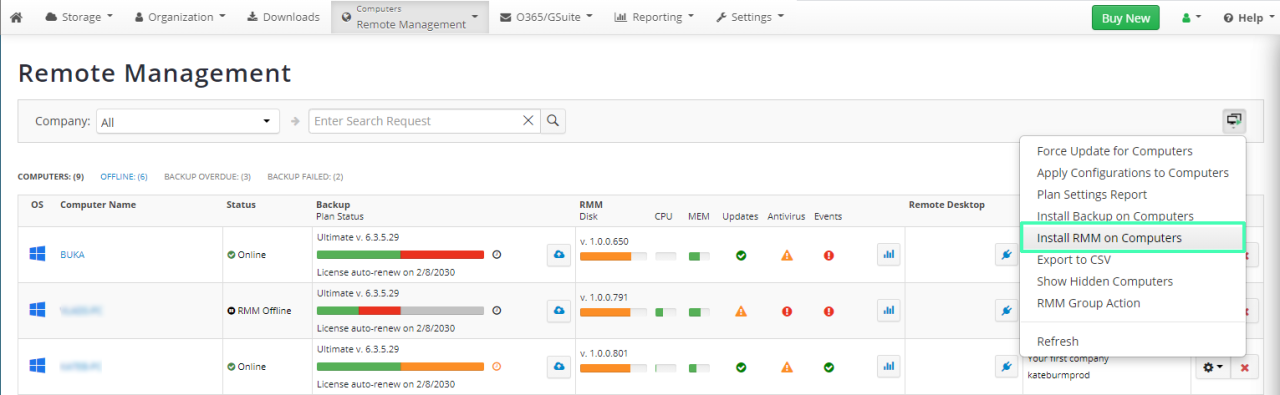Expand the Storage menu

tap(79, 17)
